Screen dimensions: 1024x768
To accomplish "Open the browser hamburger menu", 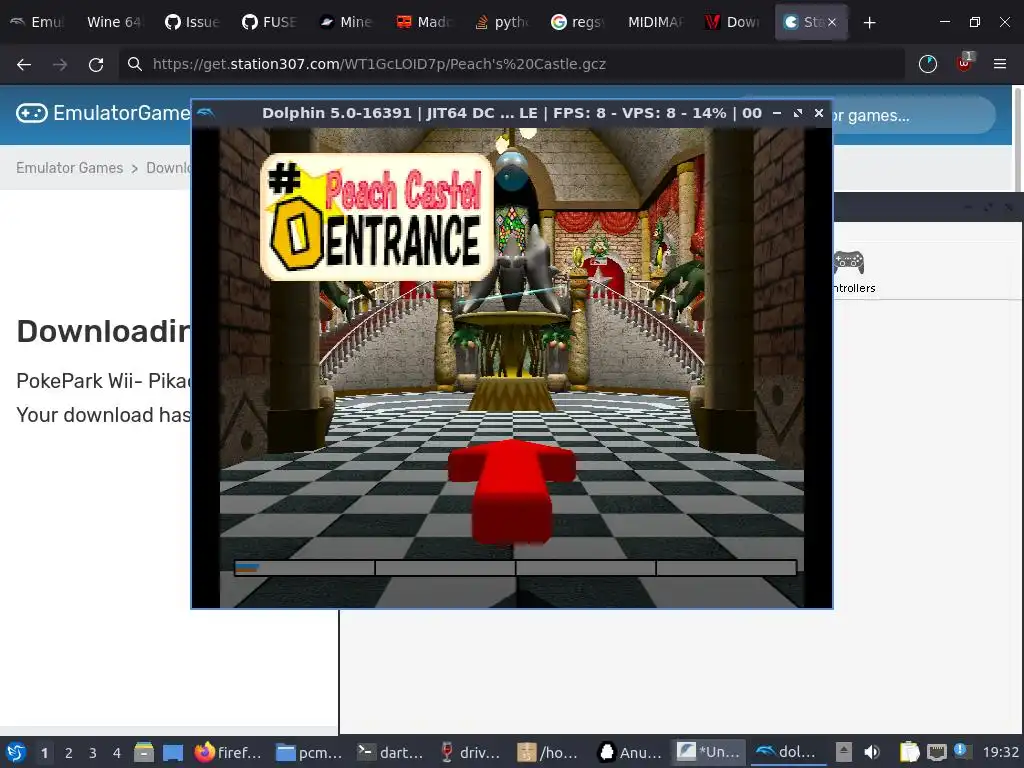I will click(1000, 64).
